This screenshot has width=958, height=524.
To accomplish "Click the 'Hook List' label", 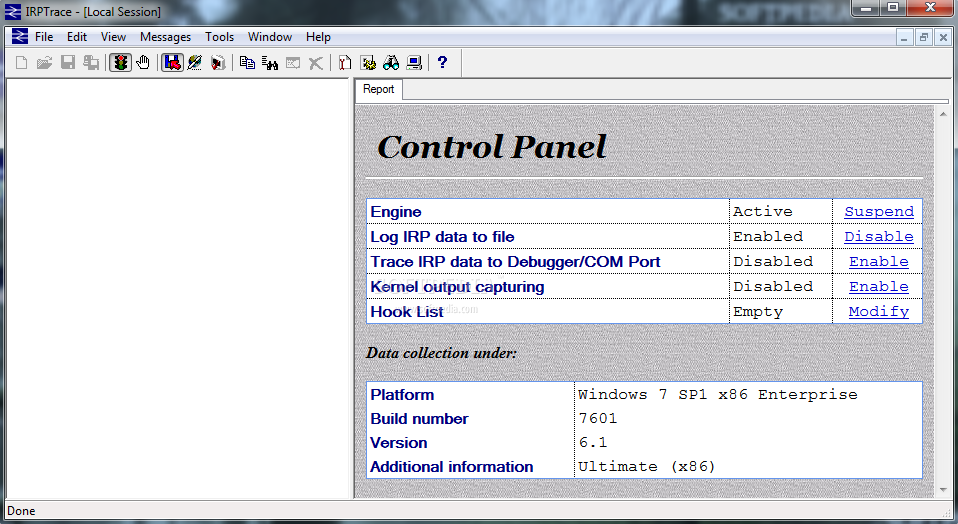I will tap(407, 312).
